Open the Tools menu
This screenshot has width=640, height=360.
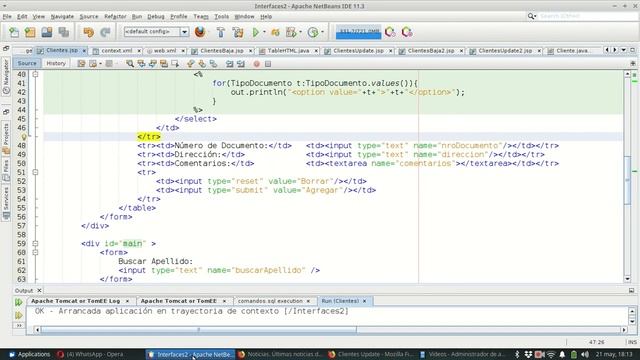(x=222, y=16)
